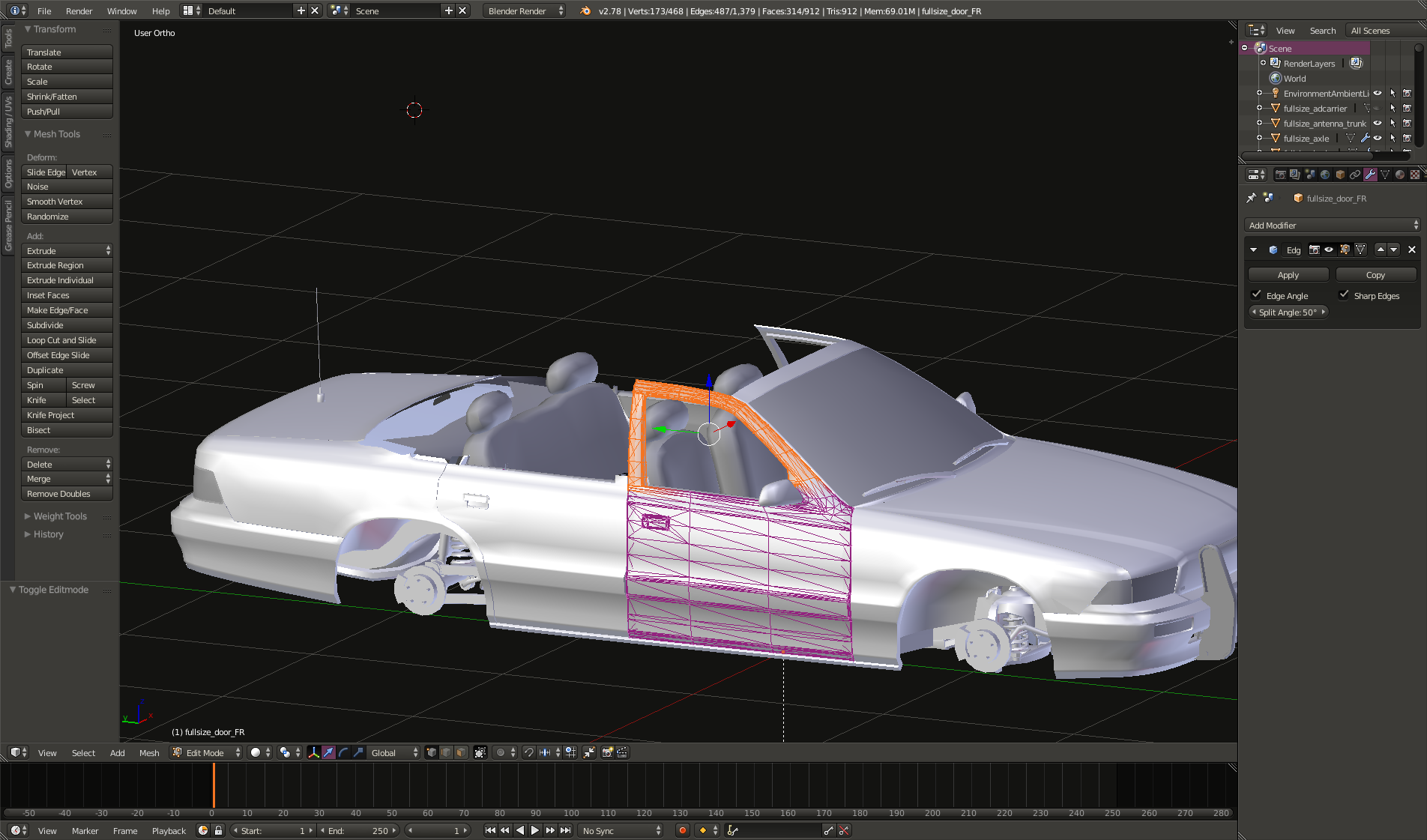The height and width of the screenshot is (840, 1427).
Task: Open the Modifiers properties tab wrench icon
Action: coord(1370,175)
